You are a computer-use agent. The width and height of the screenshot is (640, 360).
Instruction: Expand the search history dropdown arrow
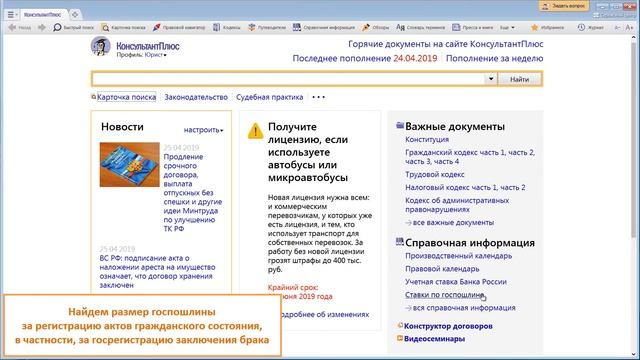pyautogui.click(x=491, y=79)
